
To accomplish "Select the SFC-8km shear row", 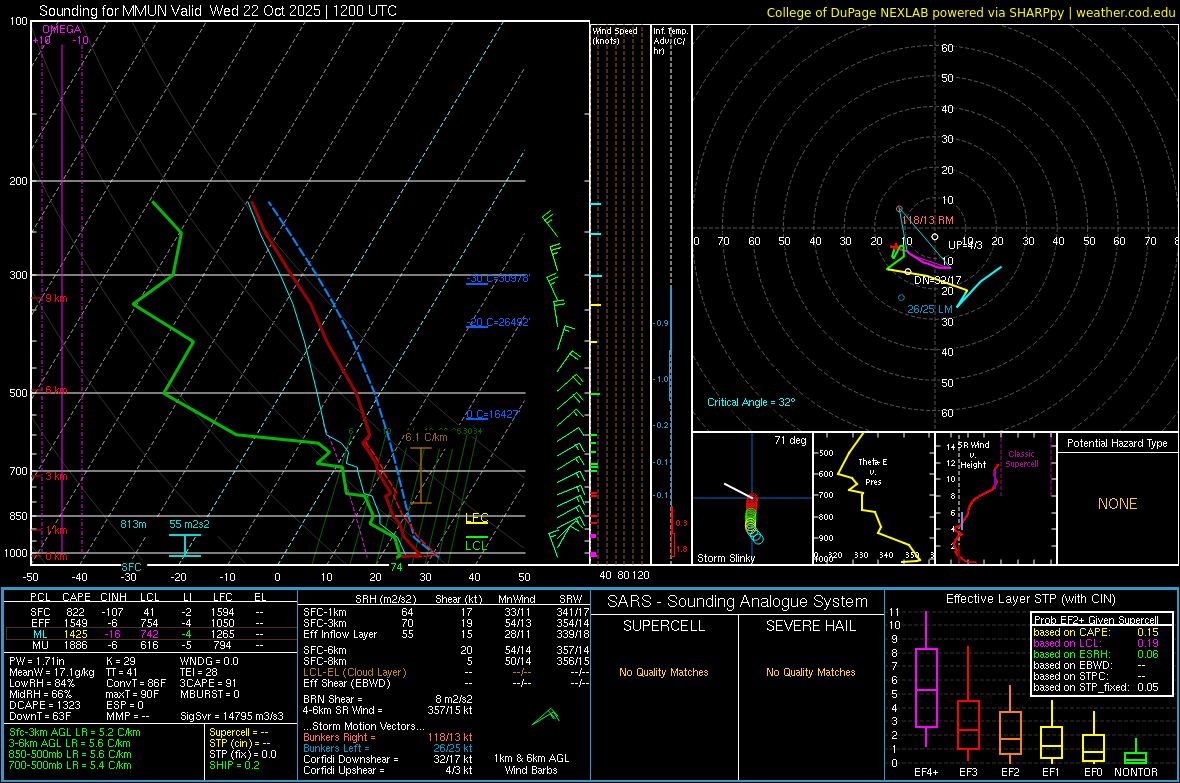I will (x=446, y=661).
